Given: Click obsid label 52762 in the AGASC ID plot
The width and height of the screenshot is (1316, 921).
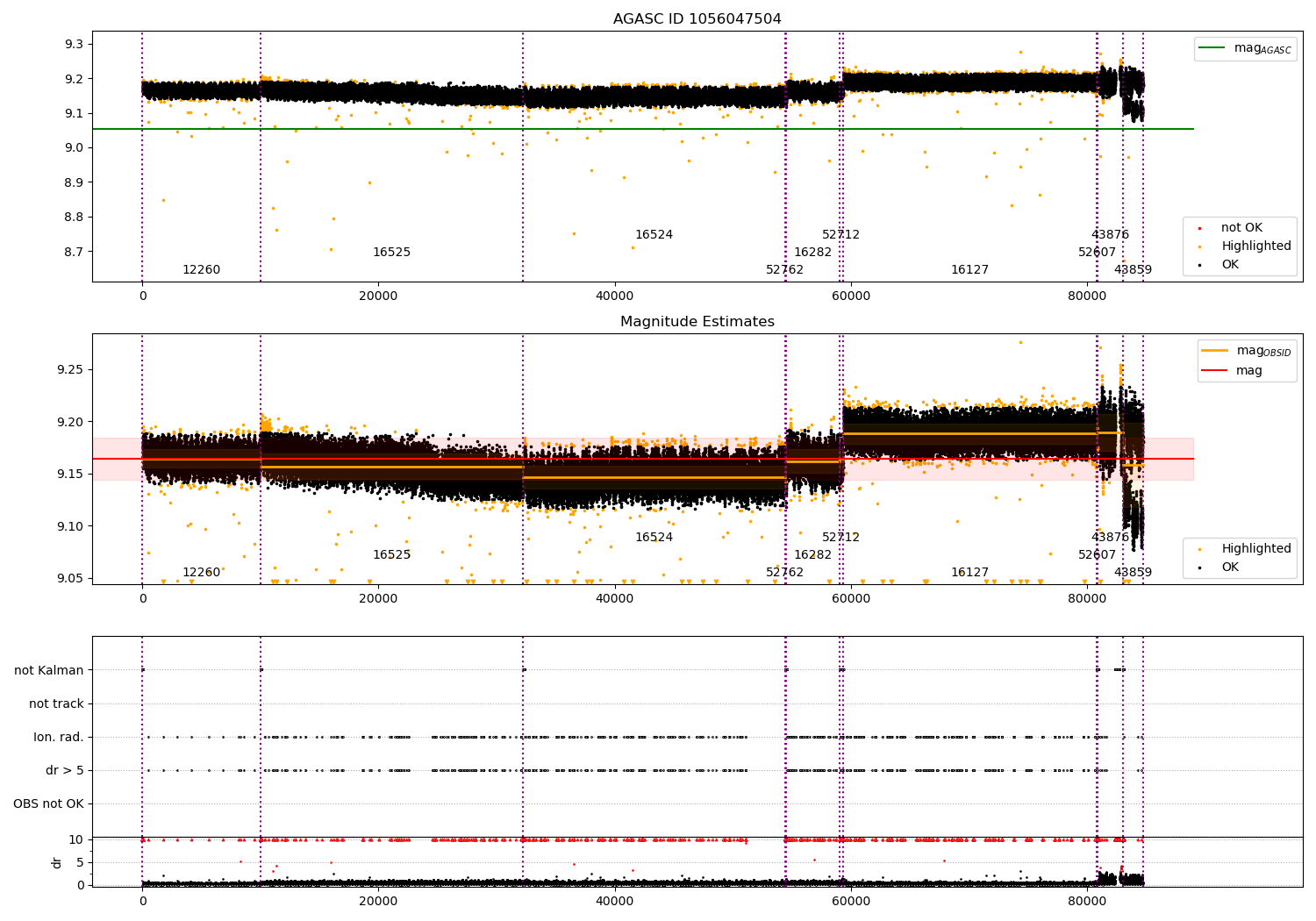Looking at the screenshot, I should [x=784, y=270].
